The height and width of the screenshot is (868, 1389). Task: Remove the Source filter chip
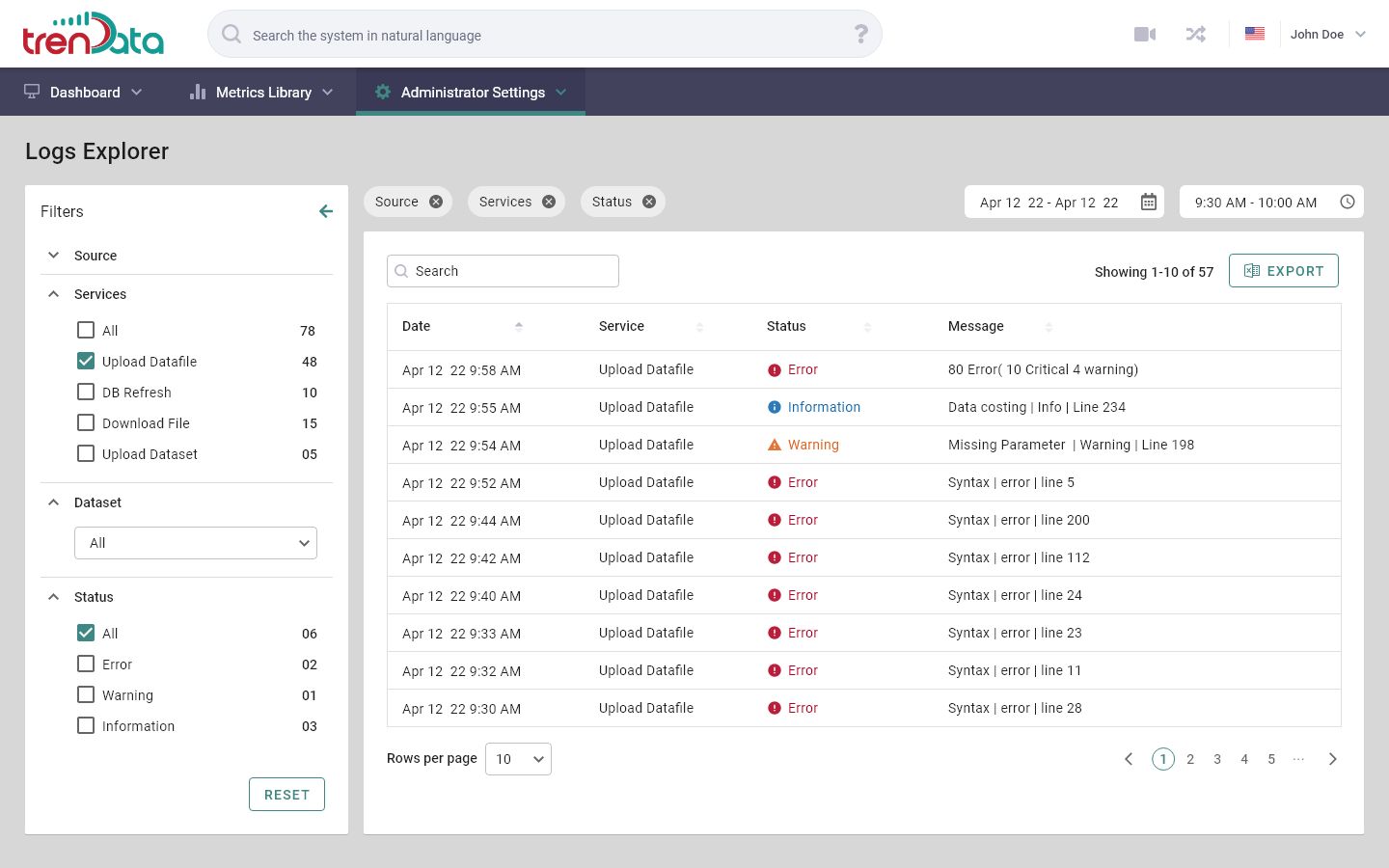click(436, 202)
